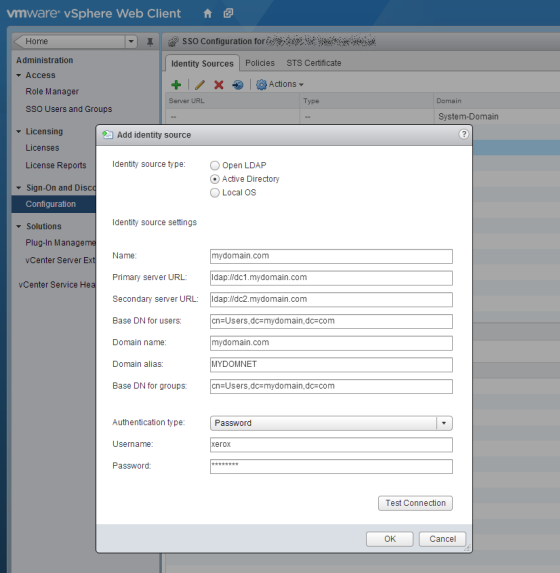Pin the navigator with the pushpin icon
This screenshot has width=560, height=573.
point(150,42)
